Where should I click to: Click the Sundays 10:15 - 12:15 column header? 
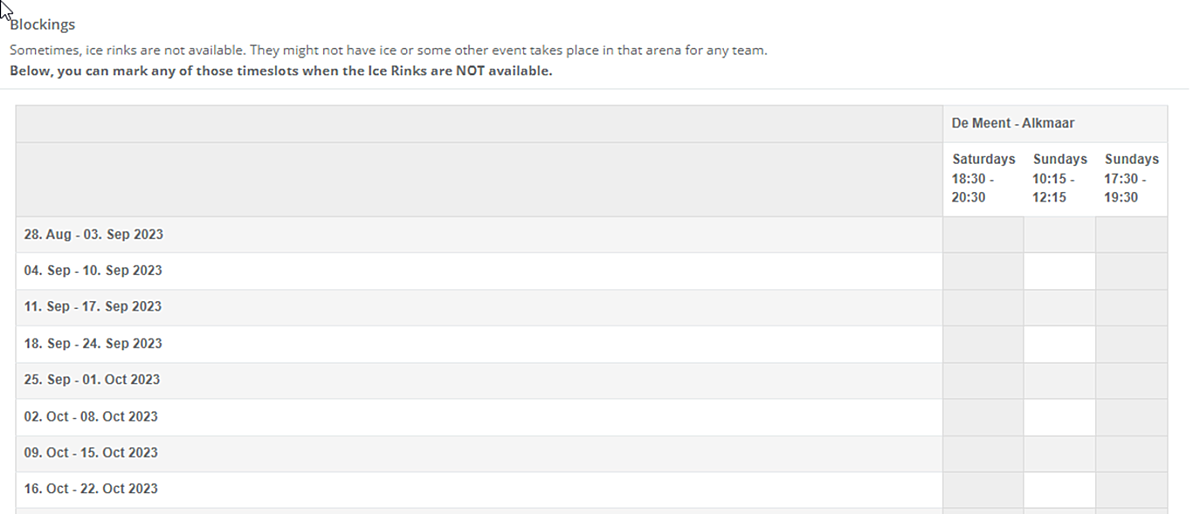(1059, 178)
